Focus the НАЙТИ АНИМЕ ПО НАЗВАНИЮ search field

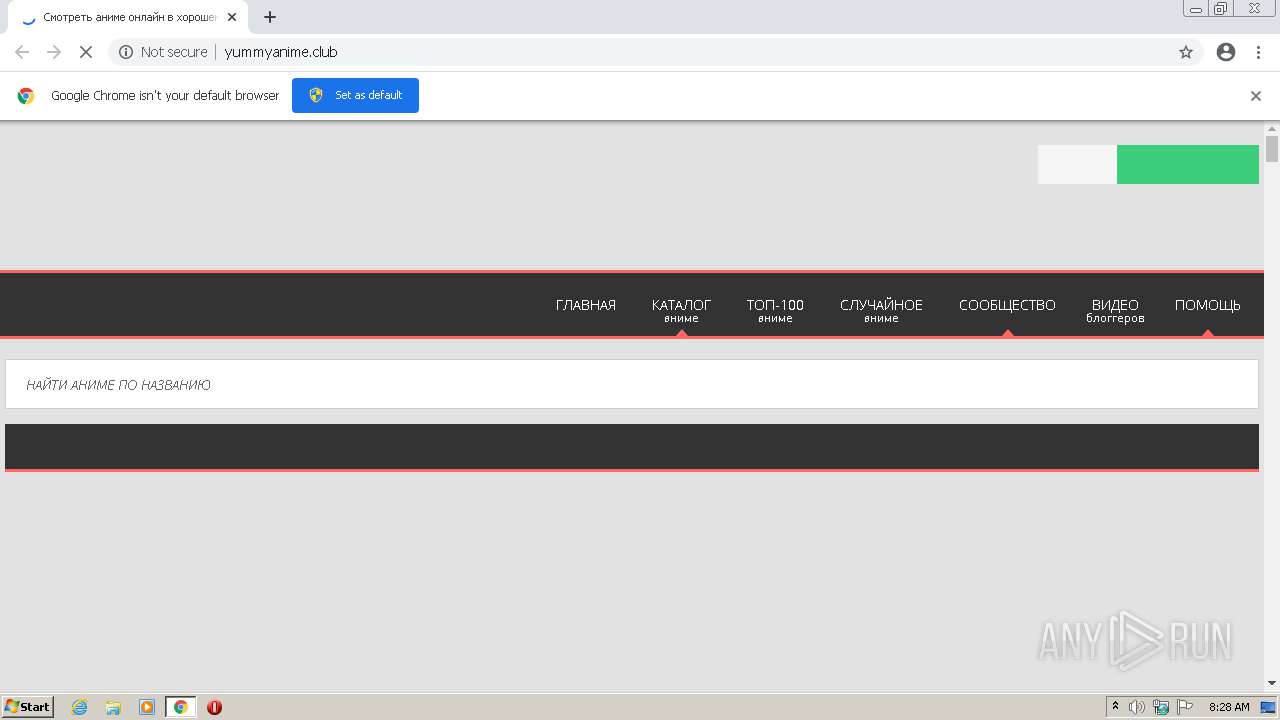[632, 384]
